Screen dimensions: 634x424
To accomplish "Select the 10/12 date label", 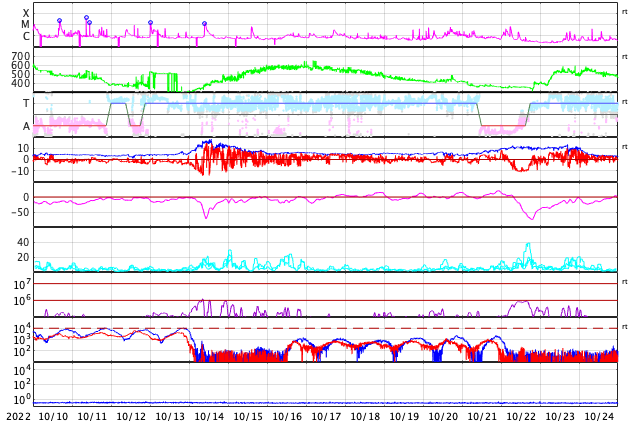I will coord(131,416).
